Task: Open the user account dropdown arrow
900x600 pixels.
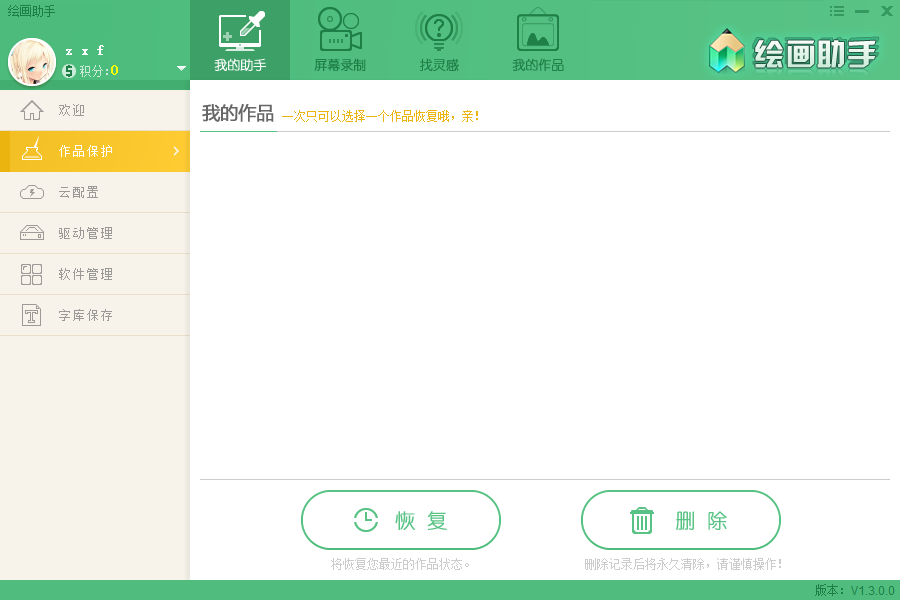Action: (181, 68)
